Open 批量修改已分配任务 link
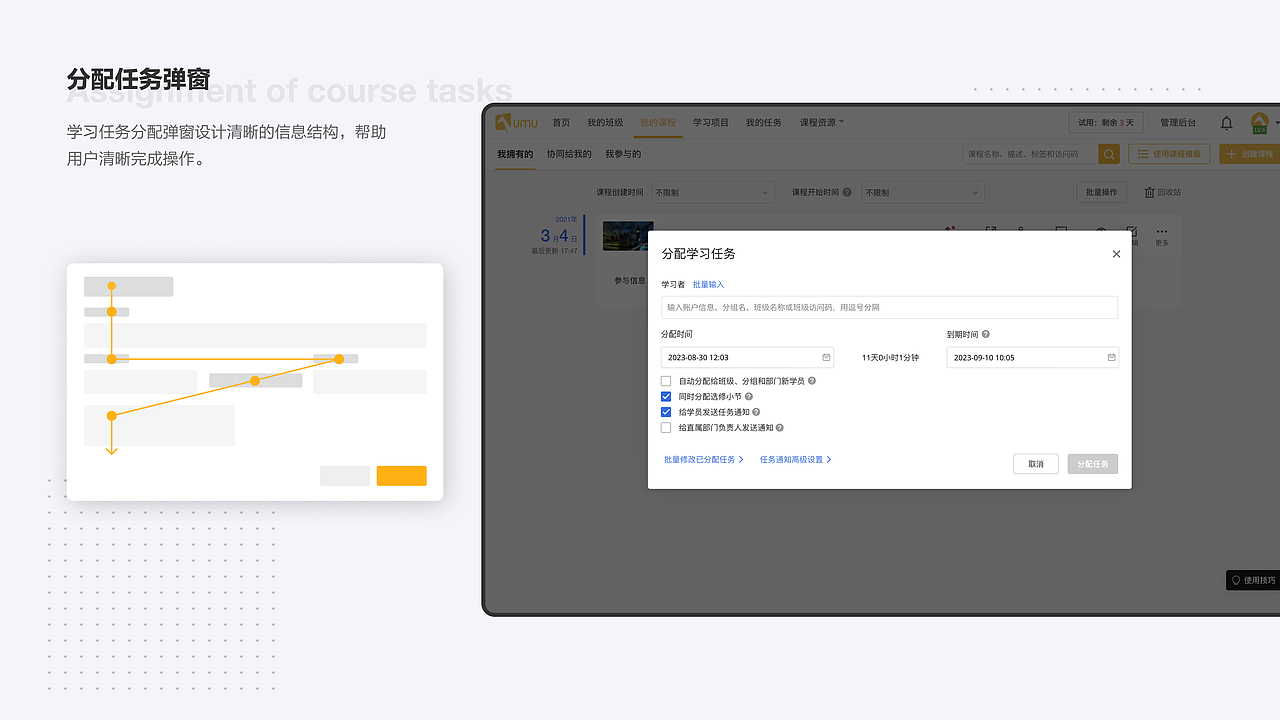The height and width of the screenshot is (720, 1280). [x=704, y=460]
